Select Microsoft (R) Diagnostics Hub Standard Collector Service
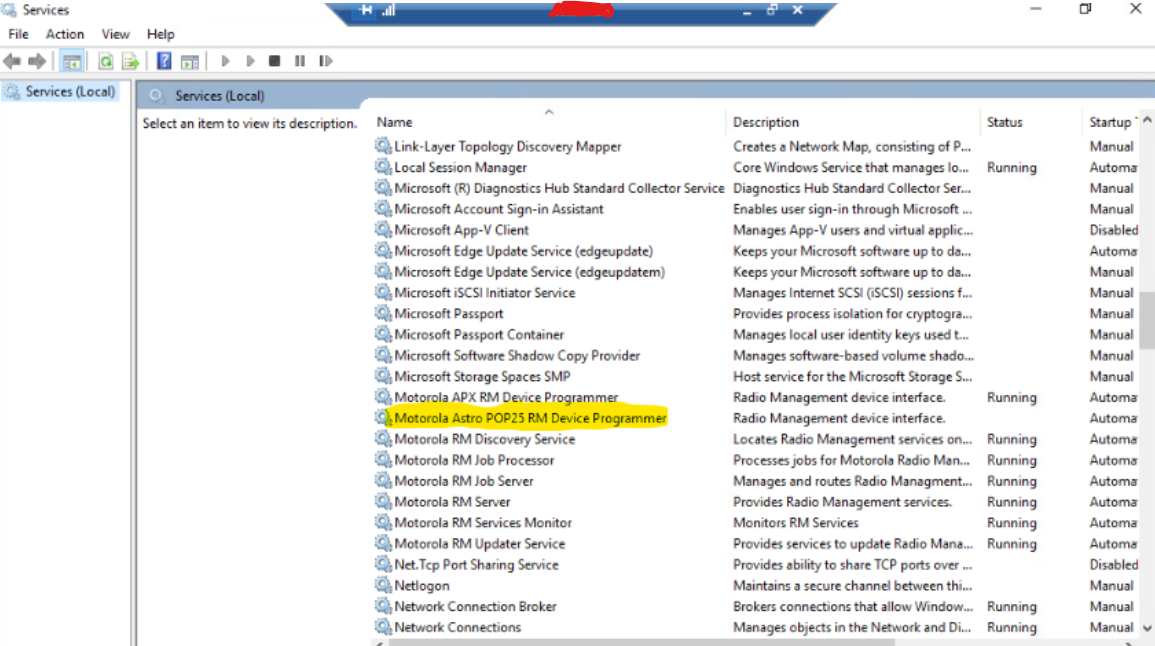1155x646 pixels. 559,189
